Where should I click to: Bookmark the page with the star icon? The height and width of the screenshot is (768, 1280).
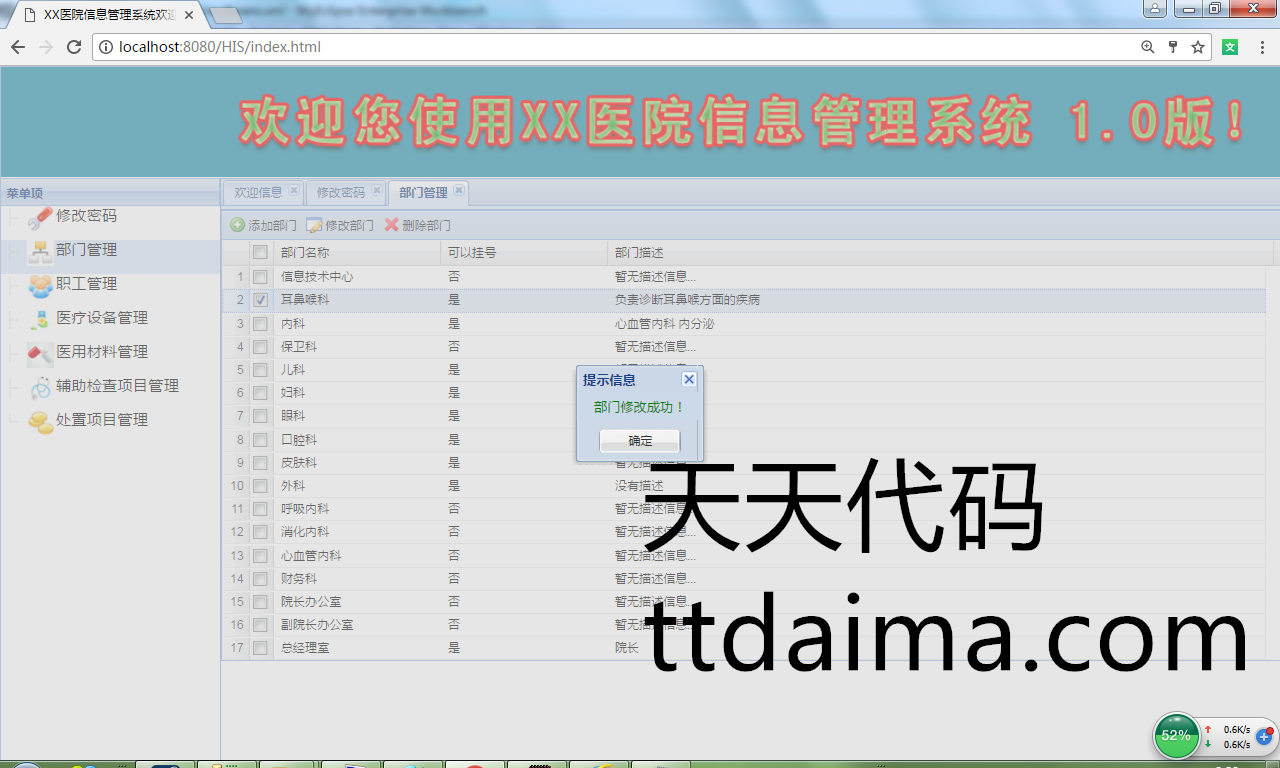(1197, 47)
